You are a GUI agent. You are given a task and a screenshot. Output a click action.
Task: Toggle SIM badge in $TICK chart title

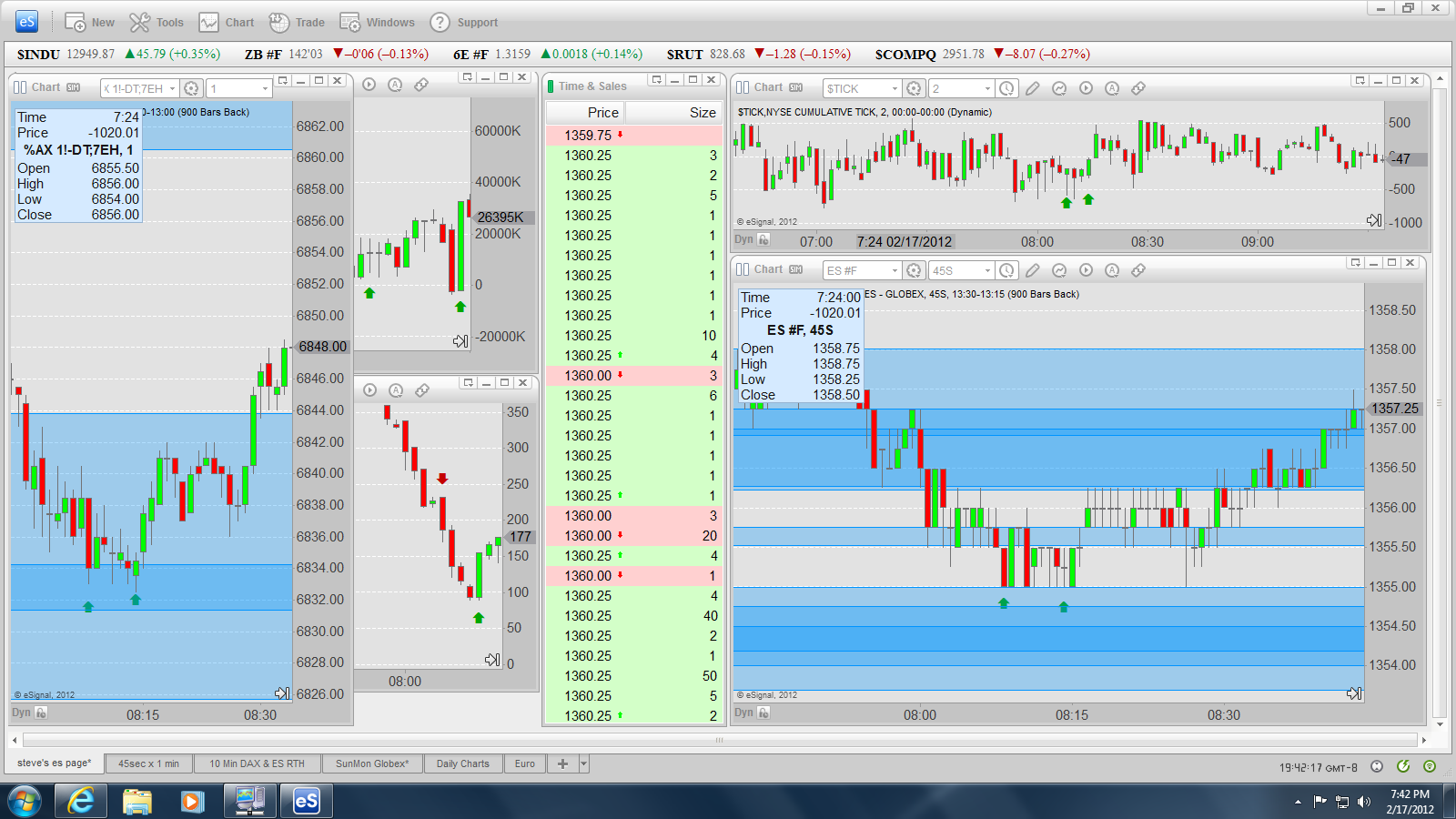coord(796,87)
